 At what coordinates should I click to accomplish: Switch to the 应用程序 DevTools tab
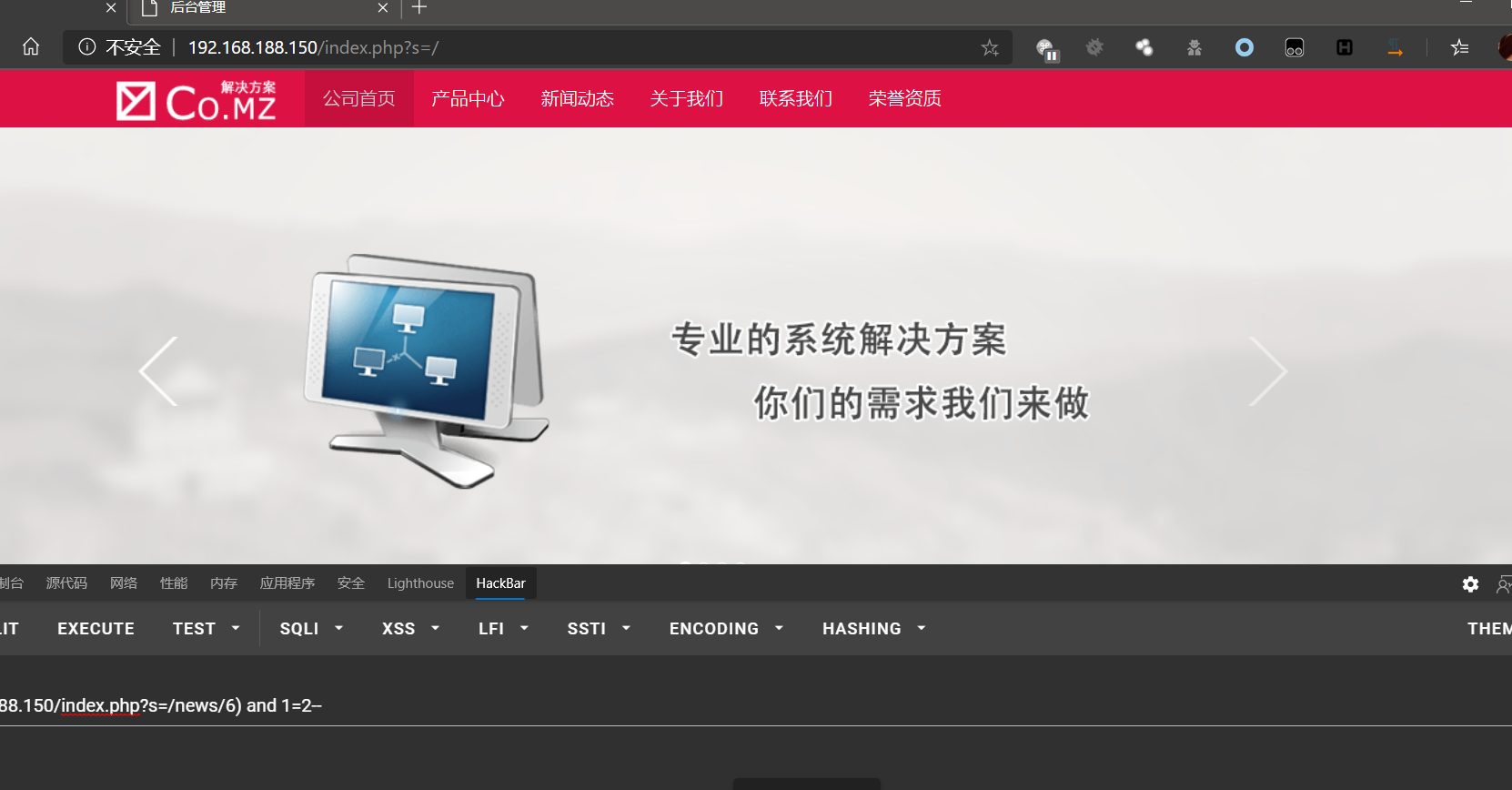point(287,583)
